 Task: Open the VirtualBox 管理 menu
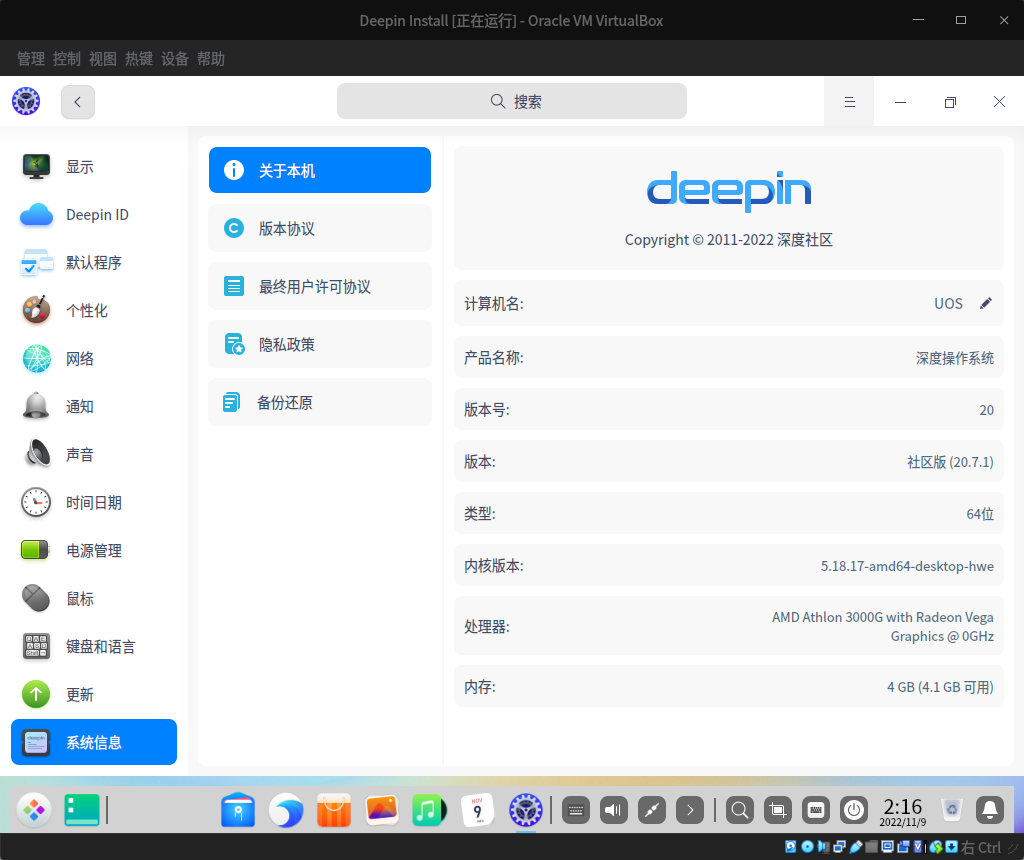point(31,59)
